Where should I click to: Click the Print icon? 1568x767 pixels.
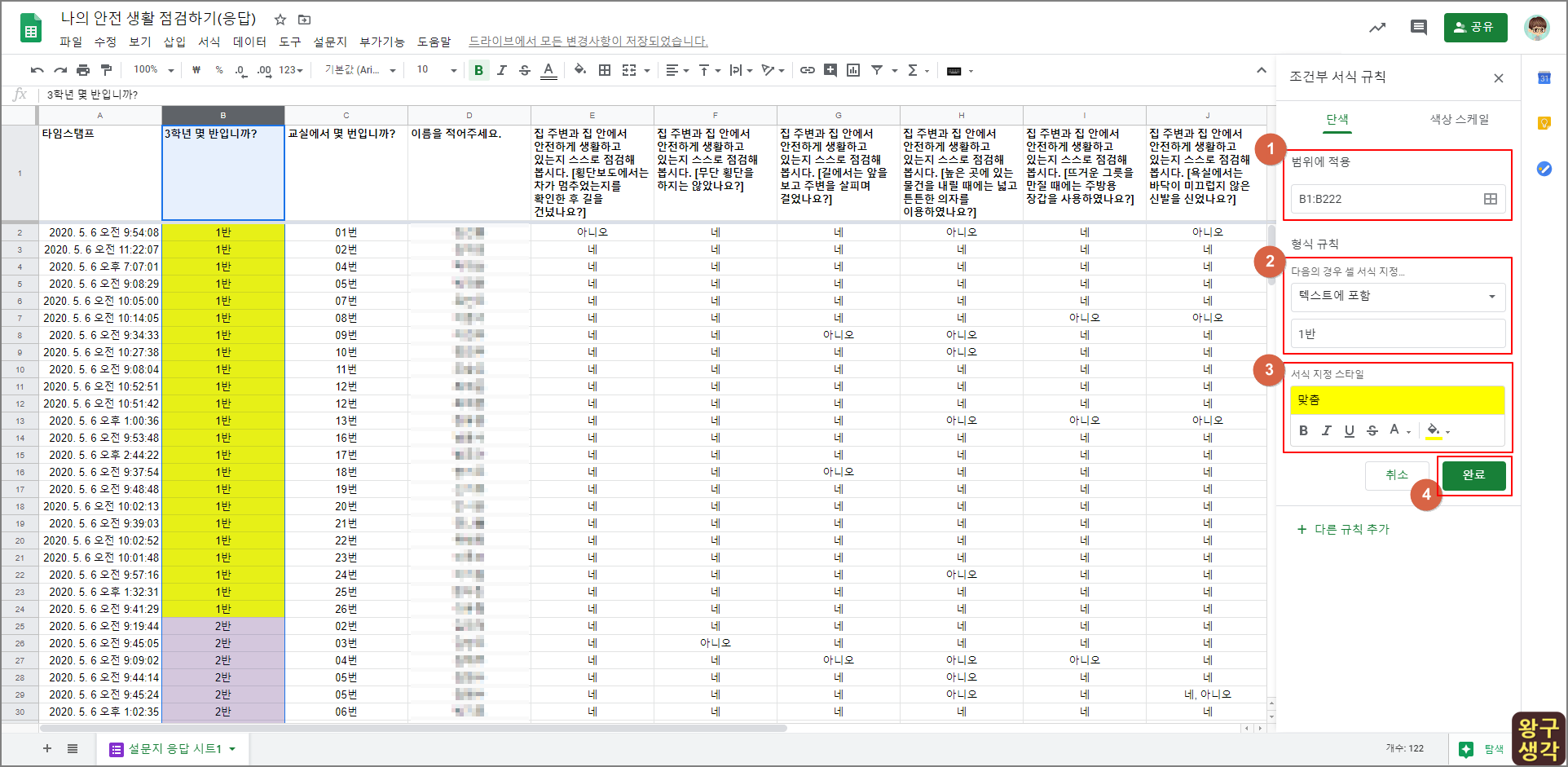pyautogui.click(x=83, y=70)
